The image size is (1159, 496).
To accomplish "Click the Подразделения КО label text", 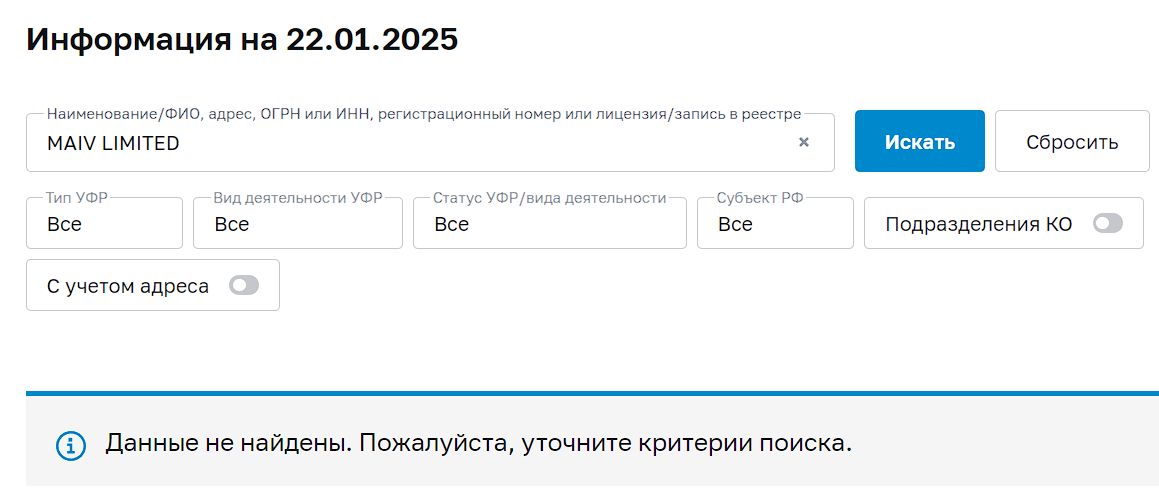I will tap(978, 224).
